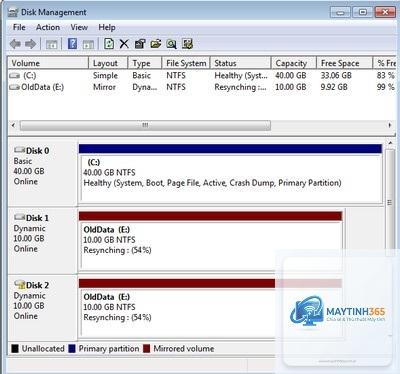Open the View menu

(79, 27)
